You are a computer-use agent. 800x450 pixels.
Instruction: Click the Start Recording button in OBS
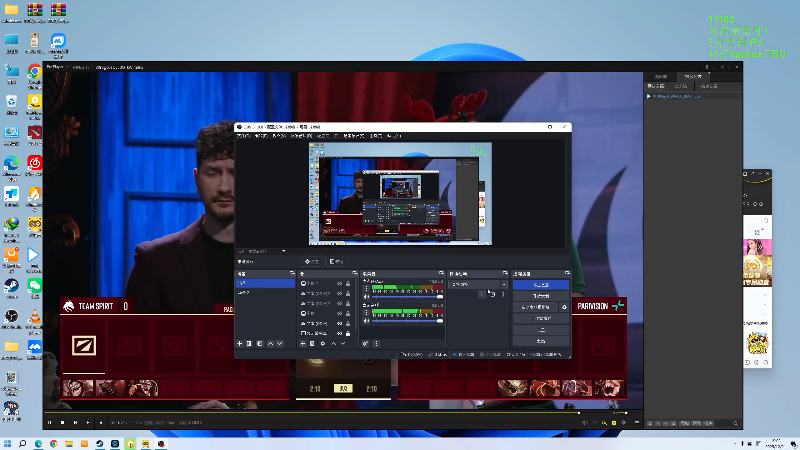(541, 296)
